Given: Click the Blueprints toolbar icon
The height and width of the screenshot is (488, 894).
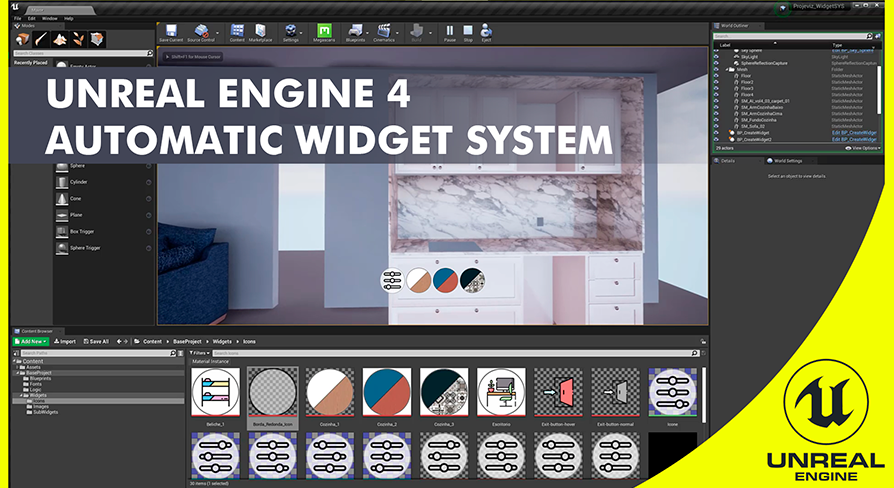Looking at the screenshot, I should point(356,32).
